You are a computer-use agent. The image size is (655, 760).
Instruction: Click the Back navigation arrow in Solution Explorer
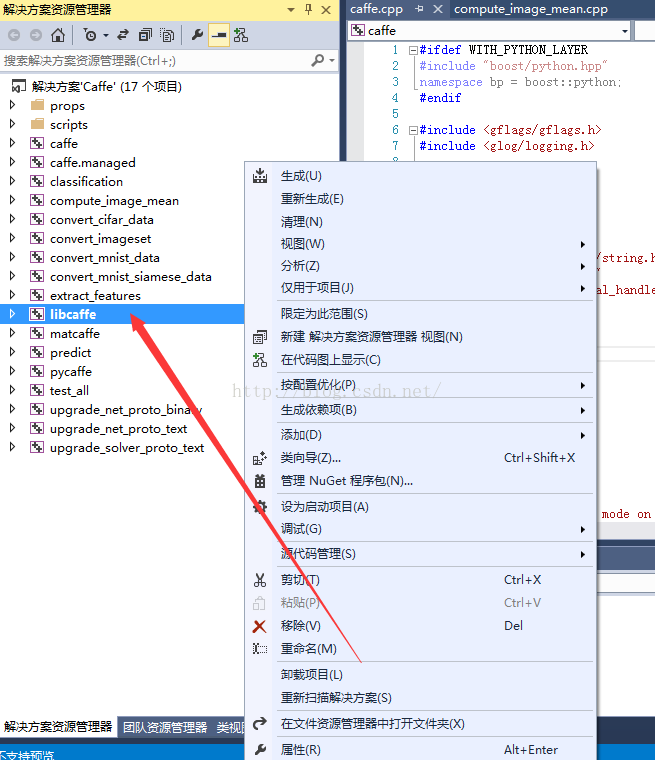[x=14, y=35]
